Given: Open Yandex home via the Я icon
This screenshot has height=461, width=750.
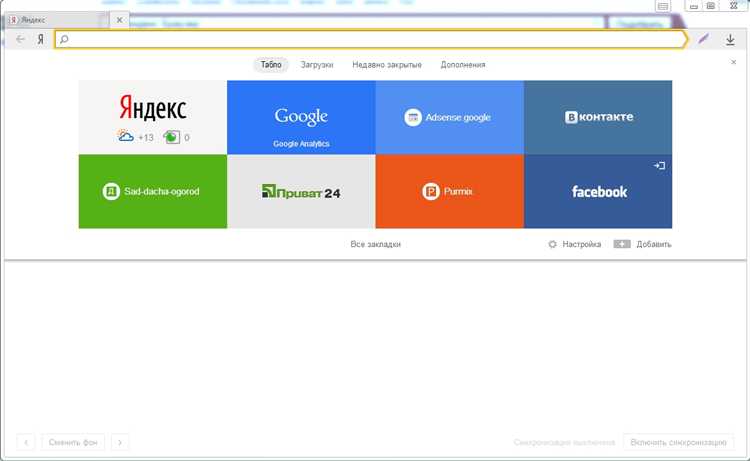Looking at the screenshot, I should [x=41, y=39].
